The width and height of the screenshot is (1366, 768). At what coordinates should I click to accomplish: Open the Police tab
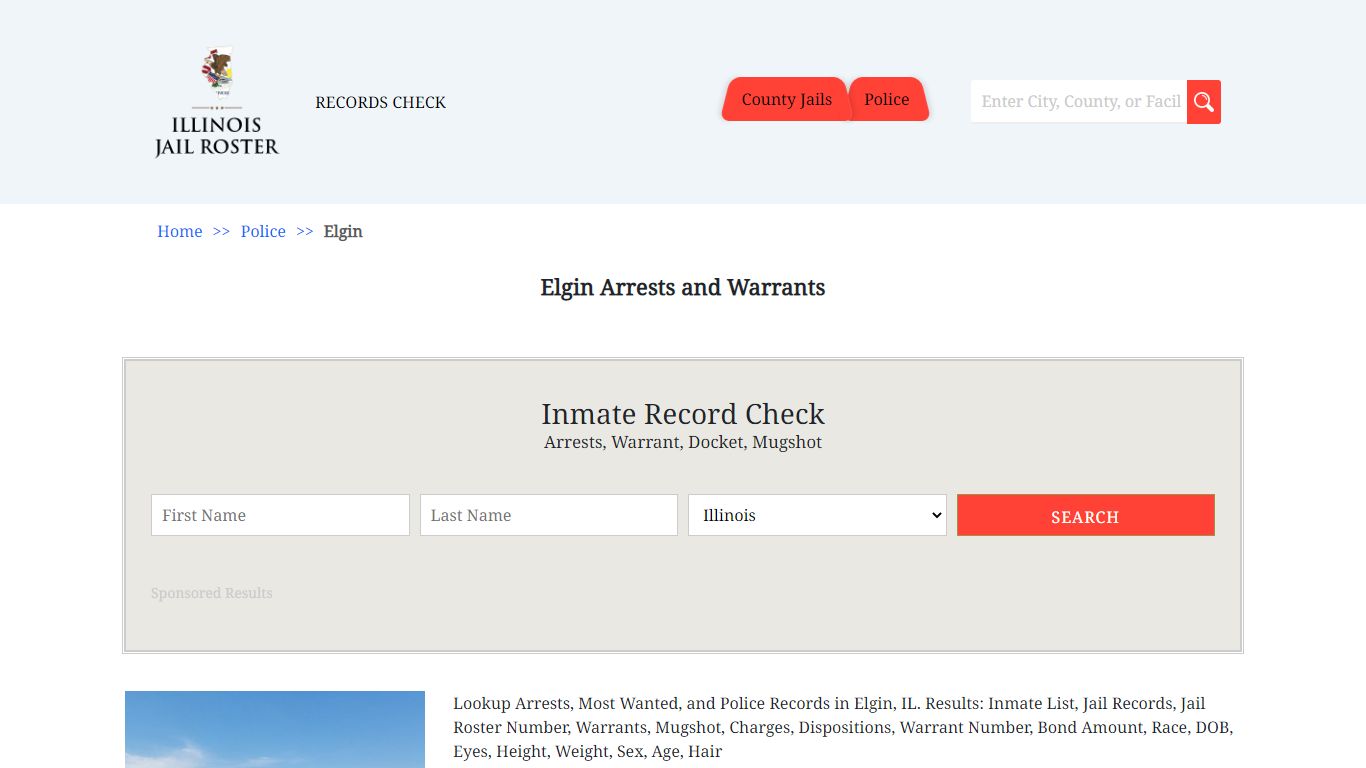887,99
